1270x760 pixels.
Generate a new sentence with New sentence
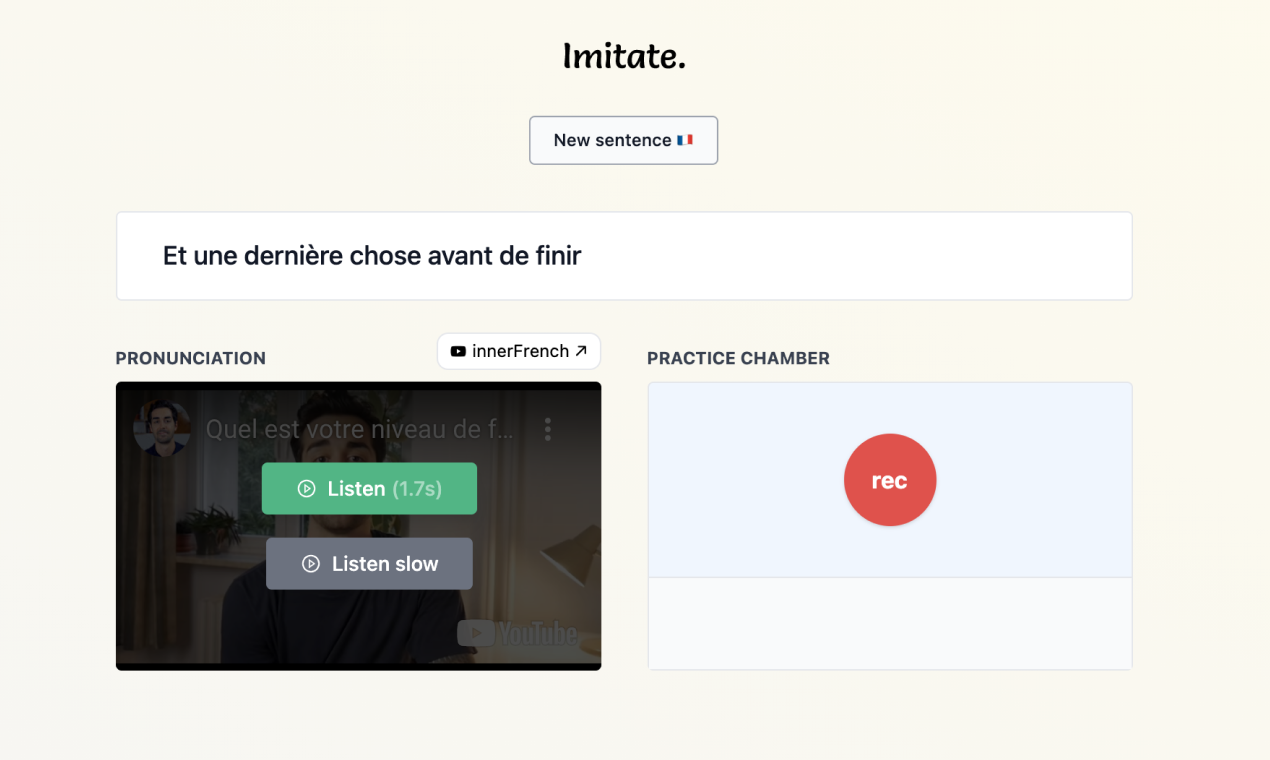[610, 140]
